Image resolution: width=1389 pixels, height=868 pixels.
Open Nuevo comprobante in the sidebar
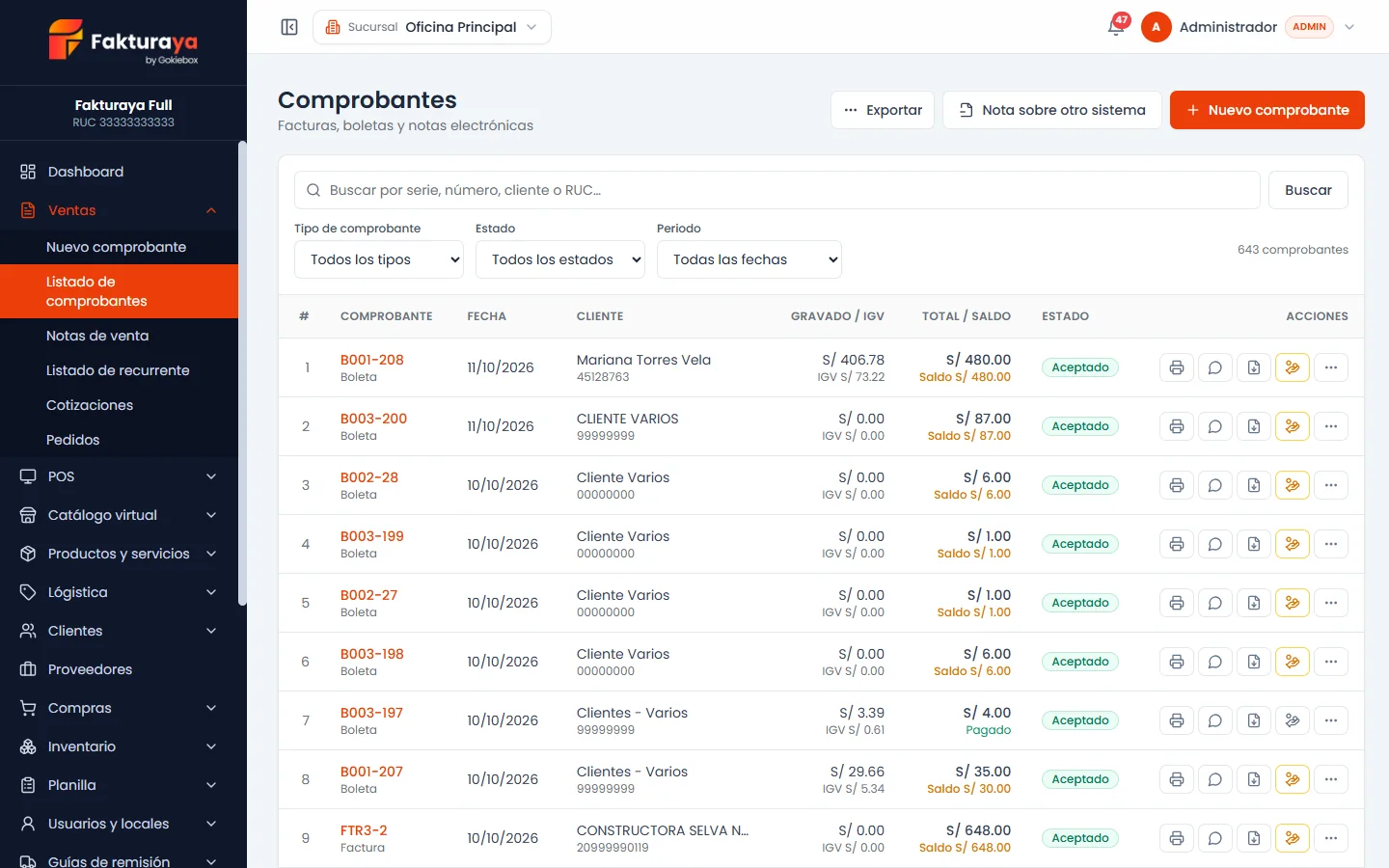(x=119, y=247)
